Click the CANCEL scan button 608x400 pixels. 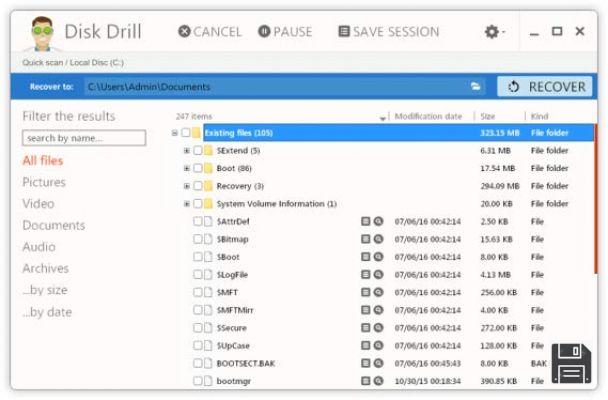[x=210, y=31]
